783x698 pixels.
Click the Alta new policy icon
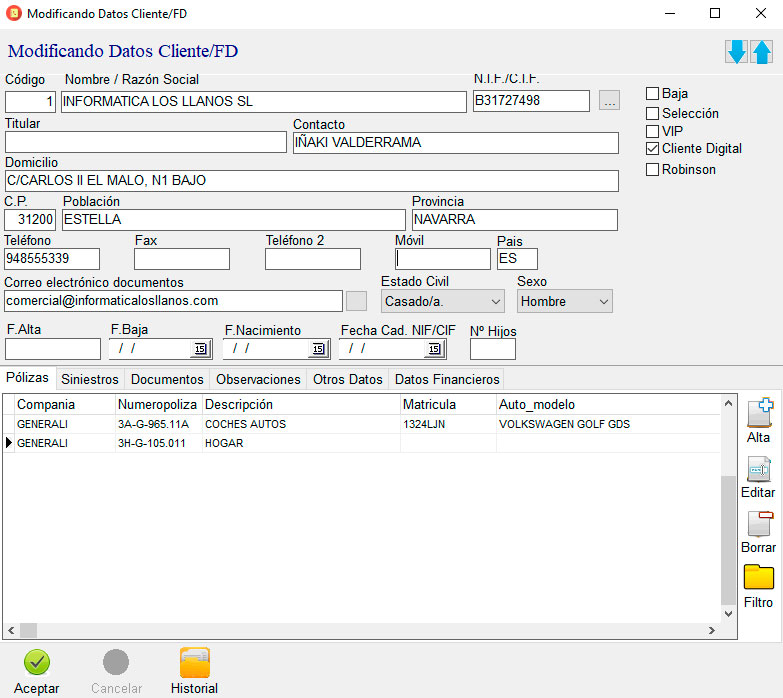(760, 412)
